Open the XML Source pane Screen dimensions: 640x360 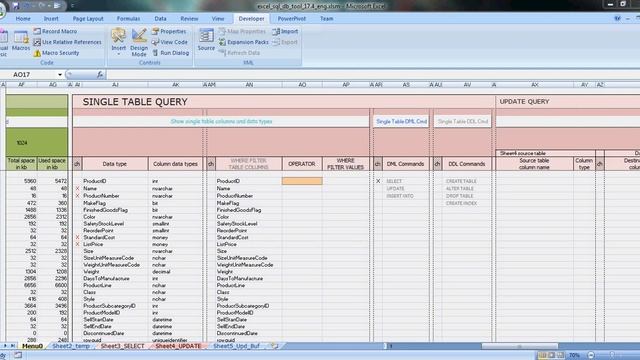tap(206, 40)
